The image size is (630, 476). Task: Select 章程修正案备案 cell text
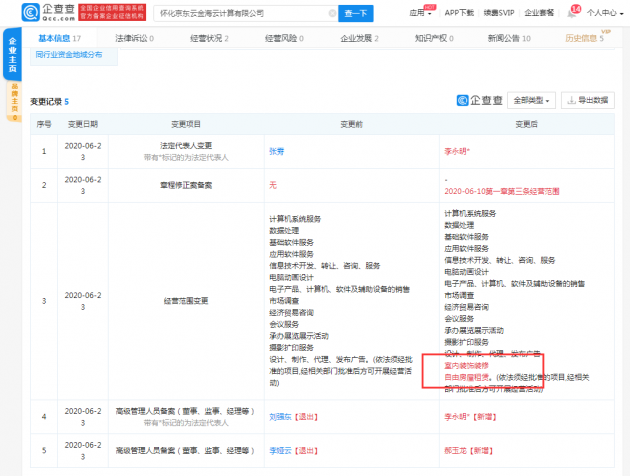(186, 185)
